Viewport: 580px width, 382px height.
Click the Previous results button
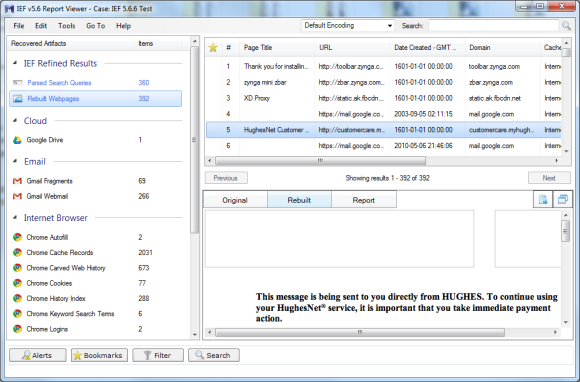tap(226, 178)
